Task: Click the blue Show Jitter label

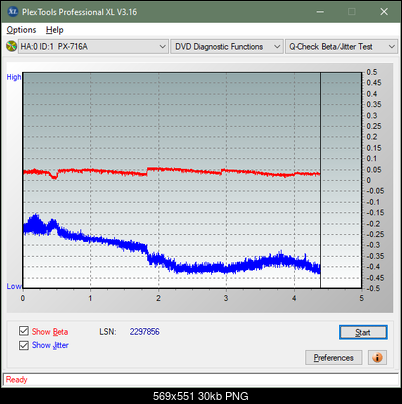Action: (50, 345)
